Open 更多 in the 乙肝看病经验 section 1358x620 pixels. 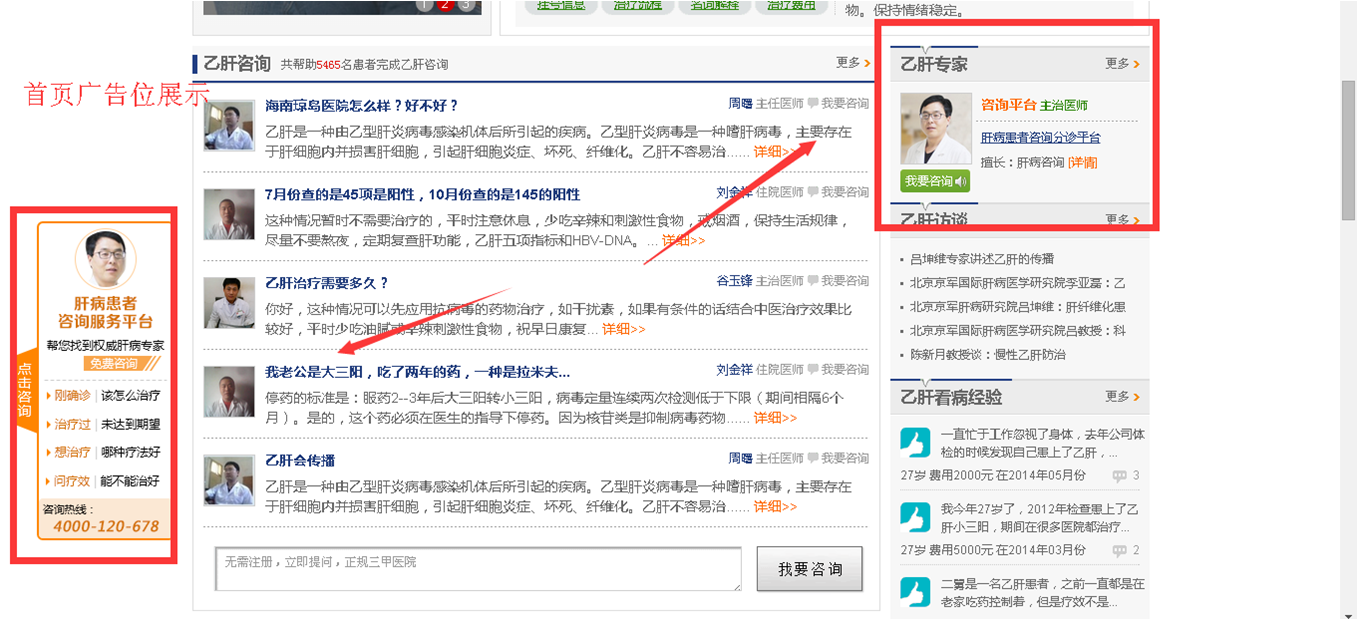click(1118, 397)
